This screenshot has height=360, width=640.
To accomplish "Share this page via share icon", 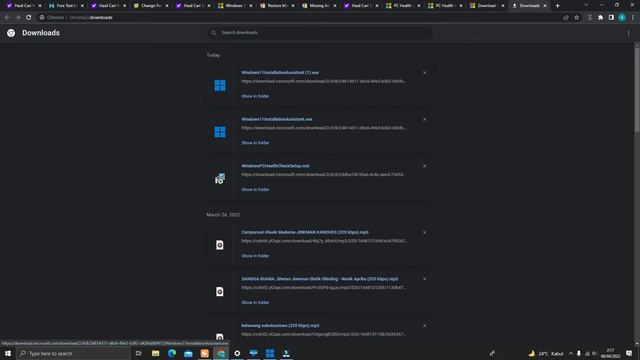I will point(566,18).
